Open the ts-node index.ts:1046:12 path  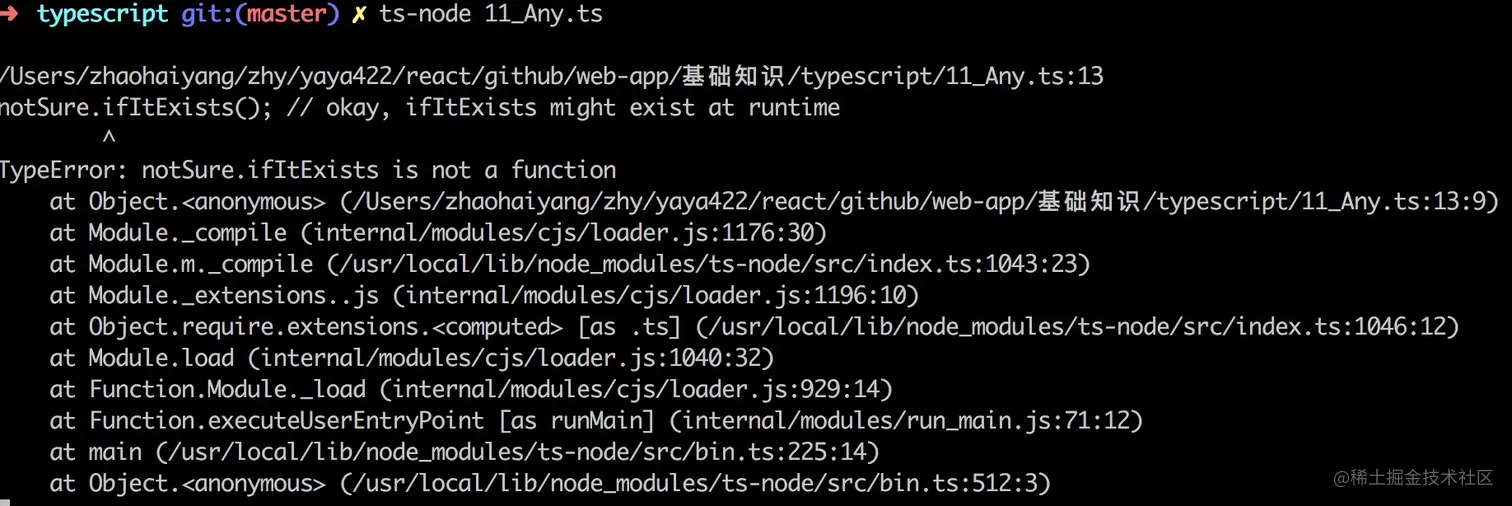coord(1078,326)
